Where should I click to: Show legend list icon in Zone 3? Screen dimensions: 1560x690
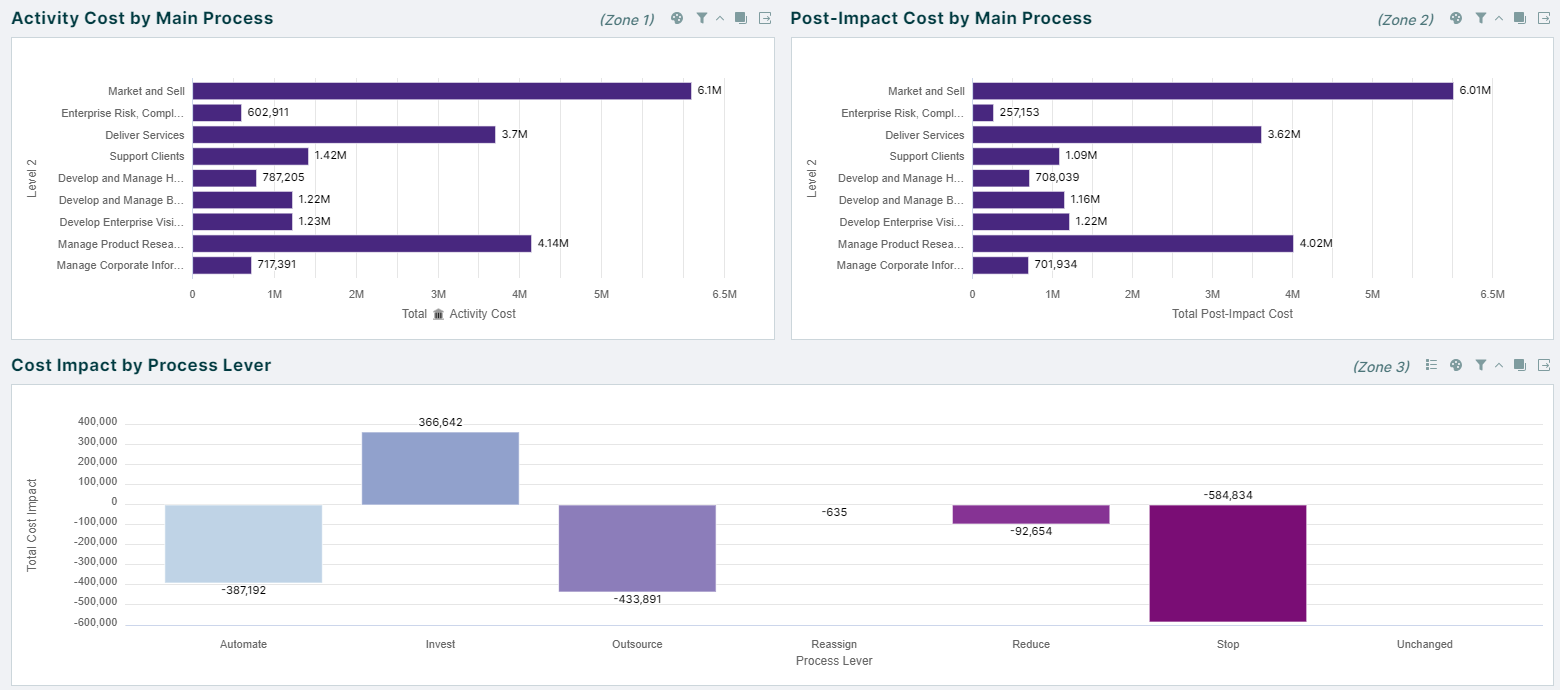[x=1431, y=365]
